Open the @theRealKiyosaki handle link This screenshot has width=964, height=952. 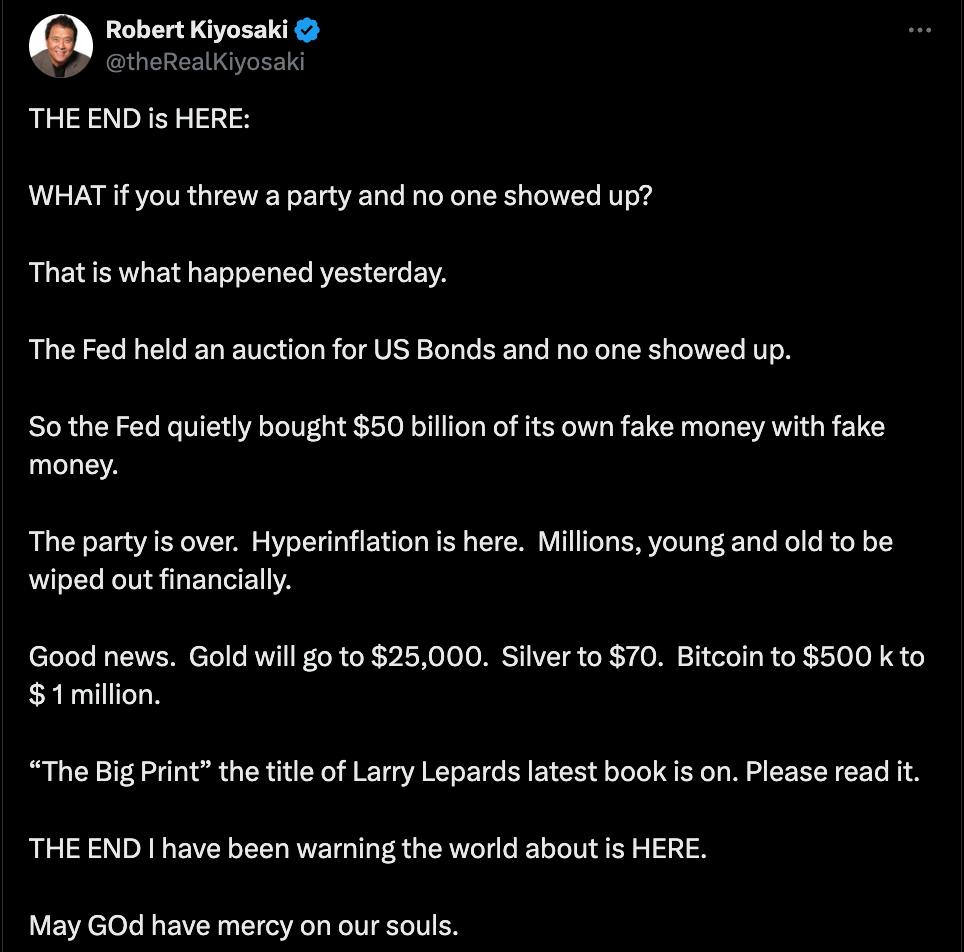205,61
